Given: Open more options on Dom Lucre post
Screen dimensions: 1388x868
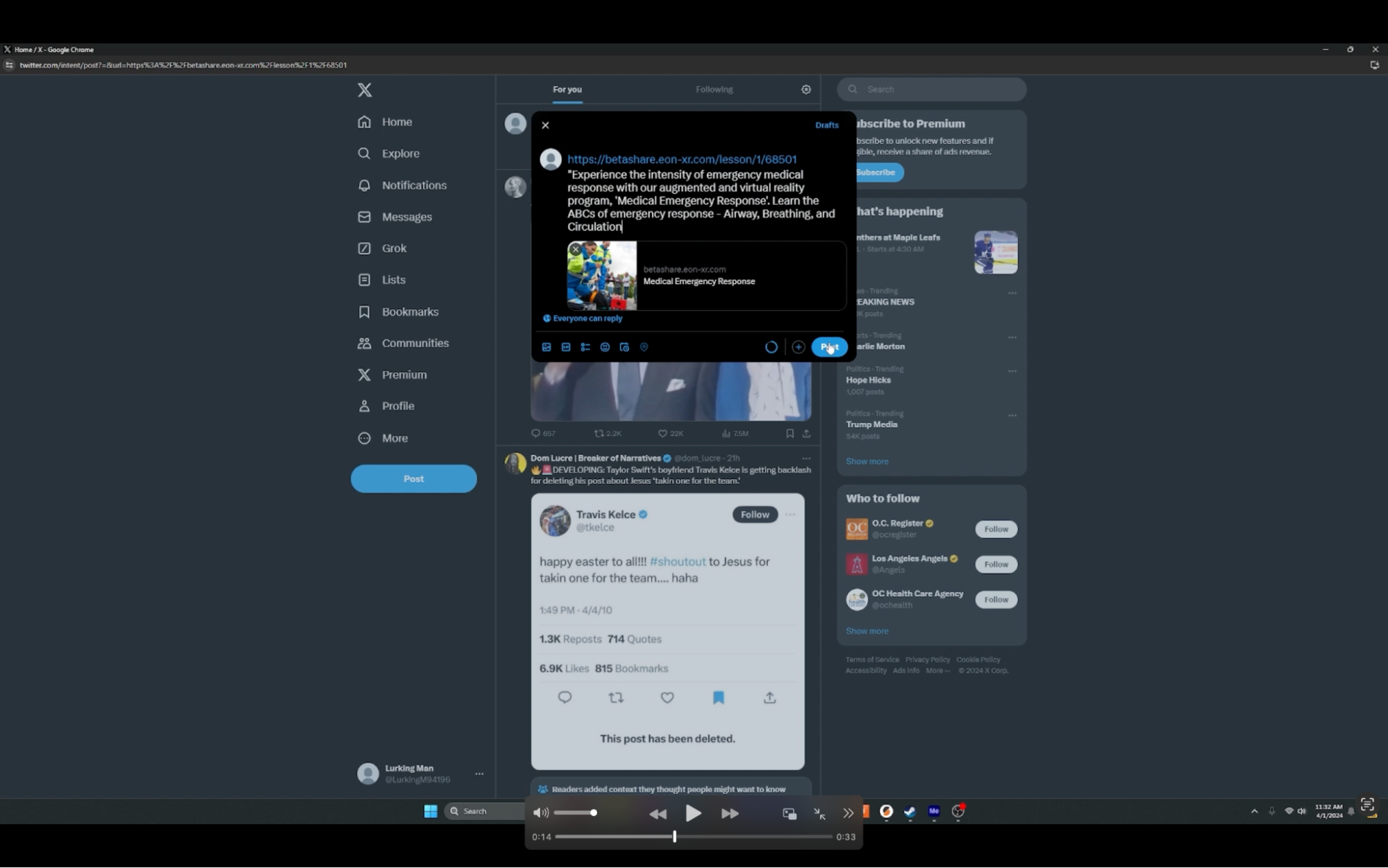Looking at the screenshot, I should [x=805, y=458].
